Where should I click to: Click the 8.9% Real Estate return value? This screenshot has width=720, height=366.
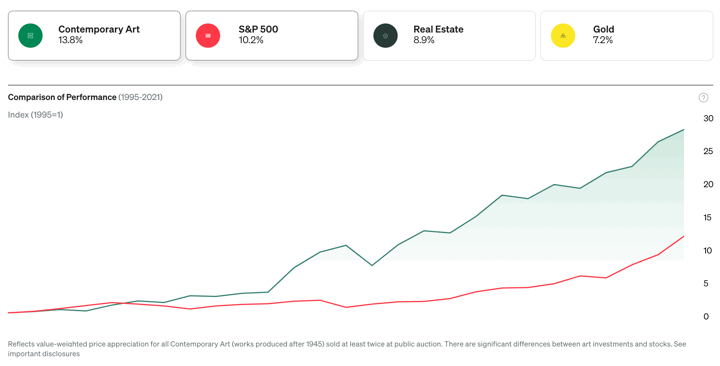(x=424, y=40)
